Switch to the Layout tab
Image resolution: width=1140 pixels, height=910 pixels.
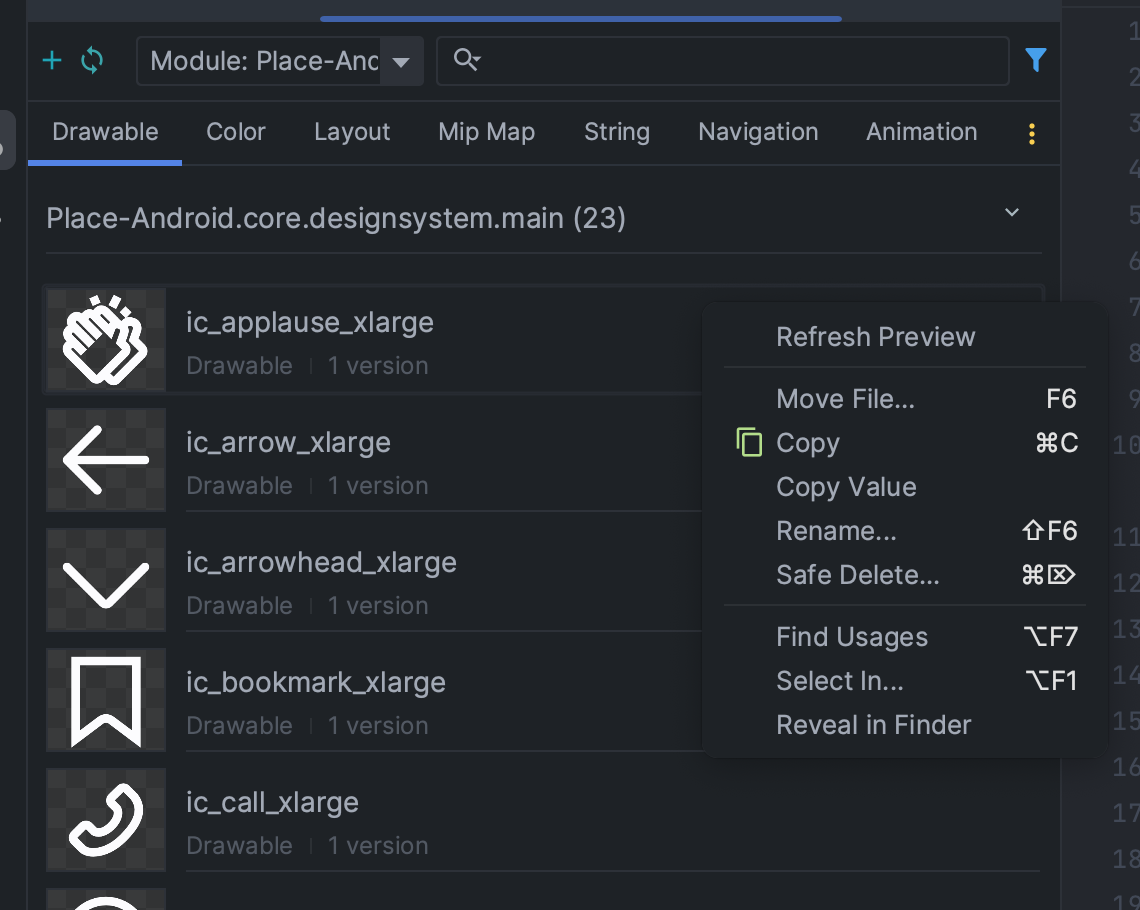click(x=352, y=132)
